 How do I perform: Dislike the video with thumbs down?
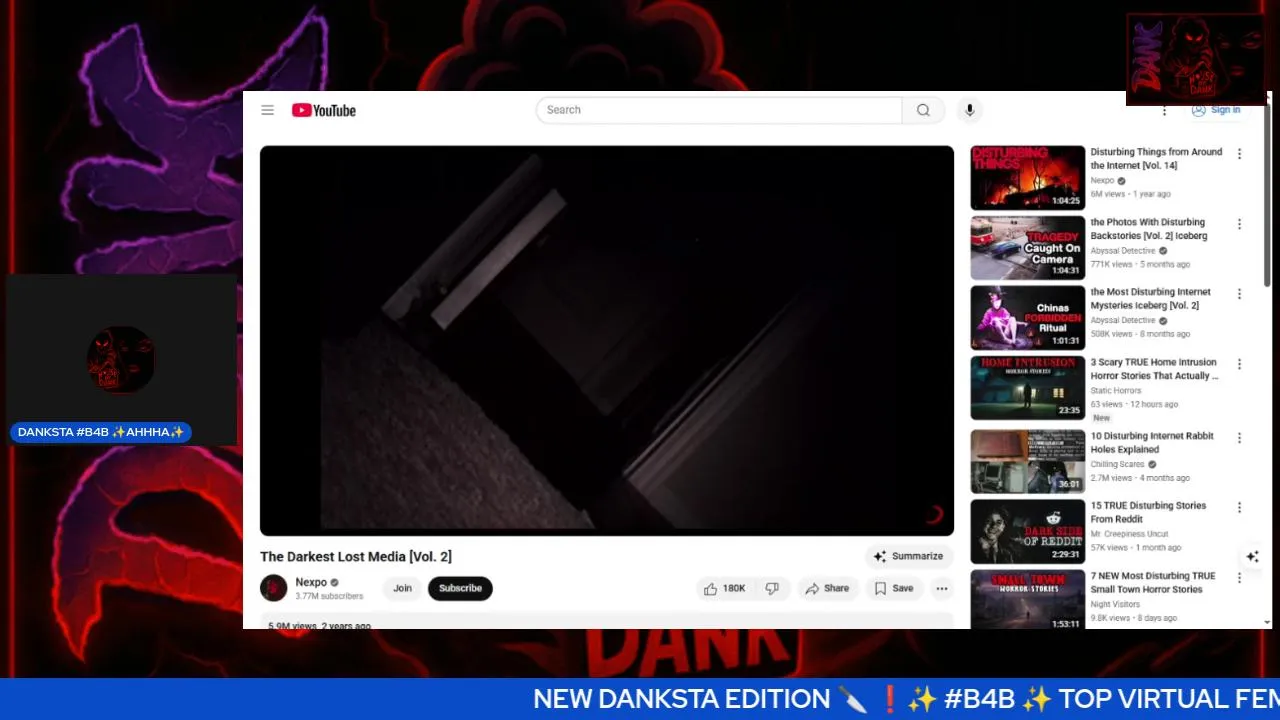pos(772,588)
